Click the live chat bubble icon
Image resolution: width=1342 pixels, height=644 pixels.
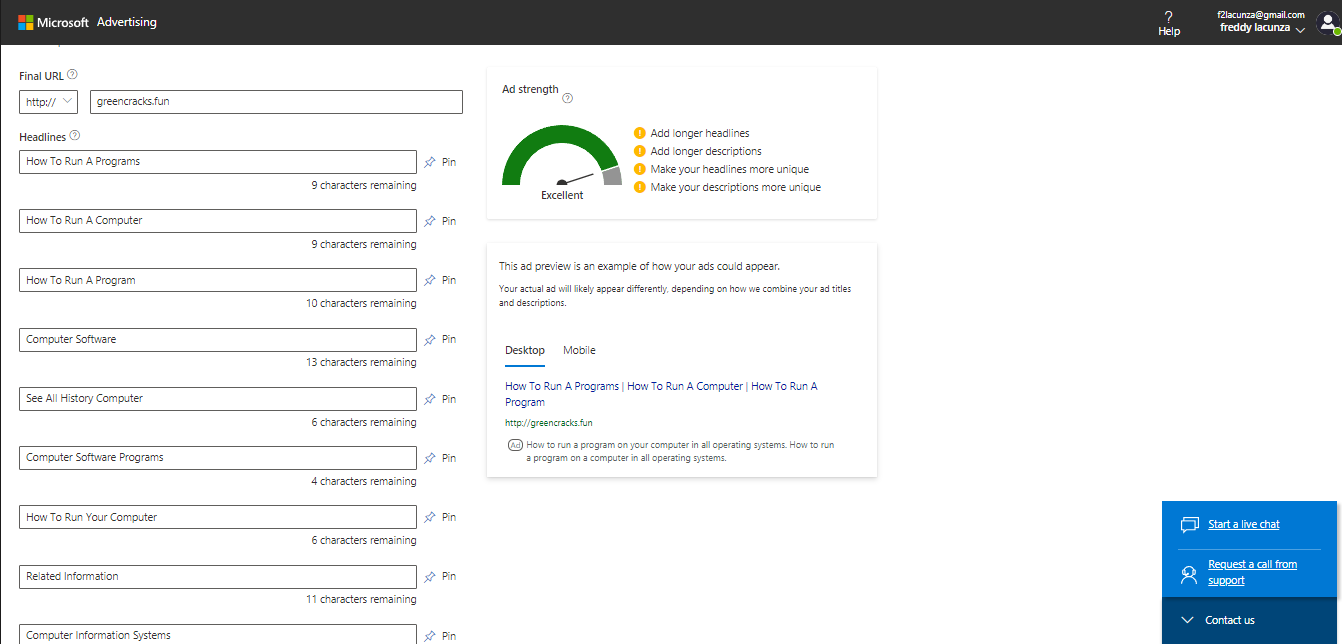coord(1189,525)
